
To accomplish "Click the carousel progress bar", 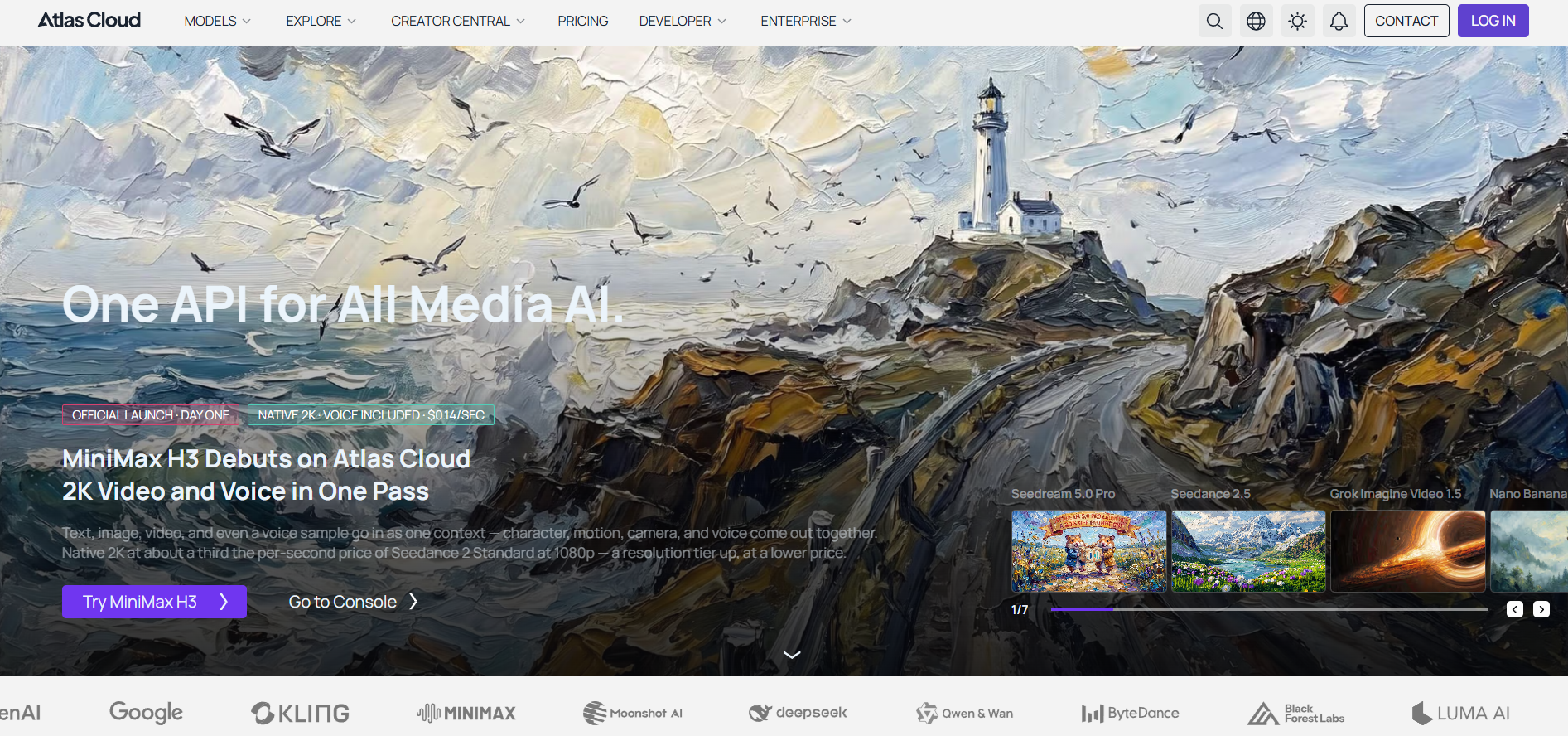I will click(x=1269, y=609).
